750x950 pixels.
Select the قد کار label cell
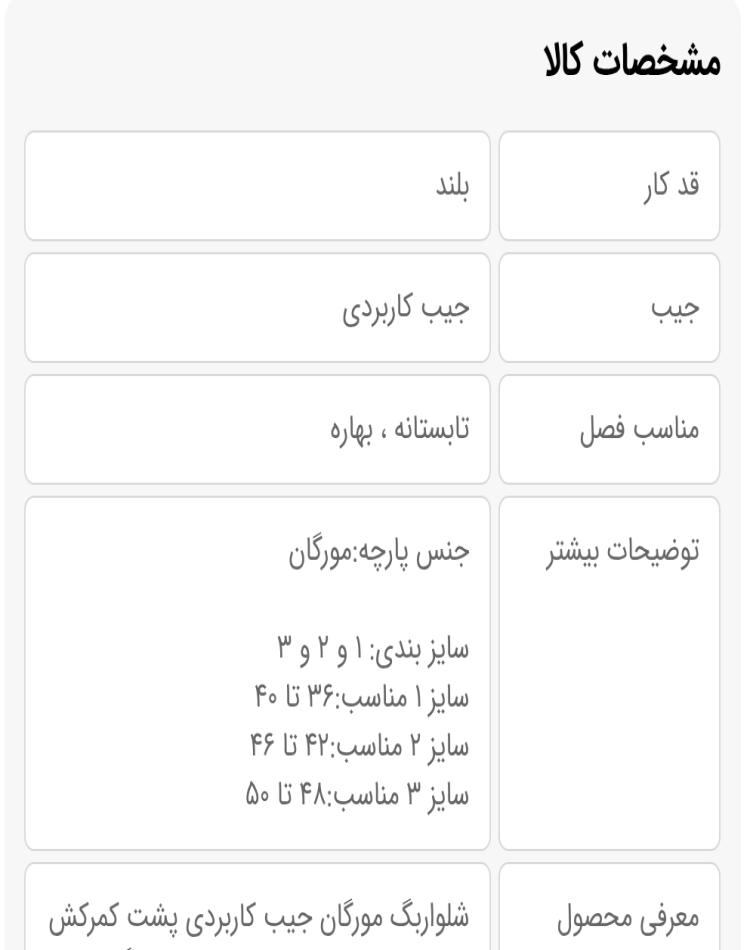tap(609, 186)
